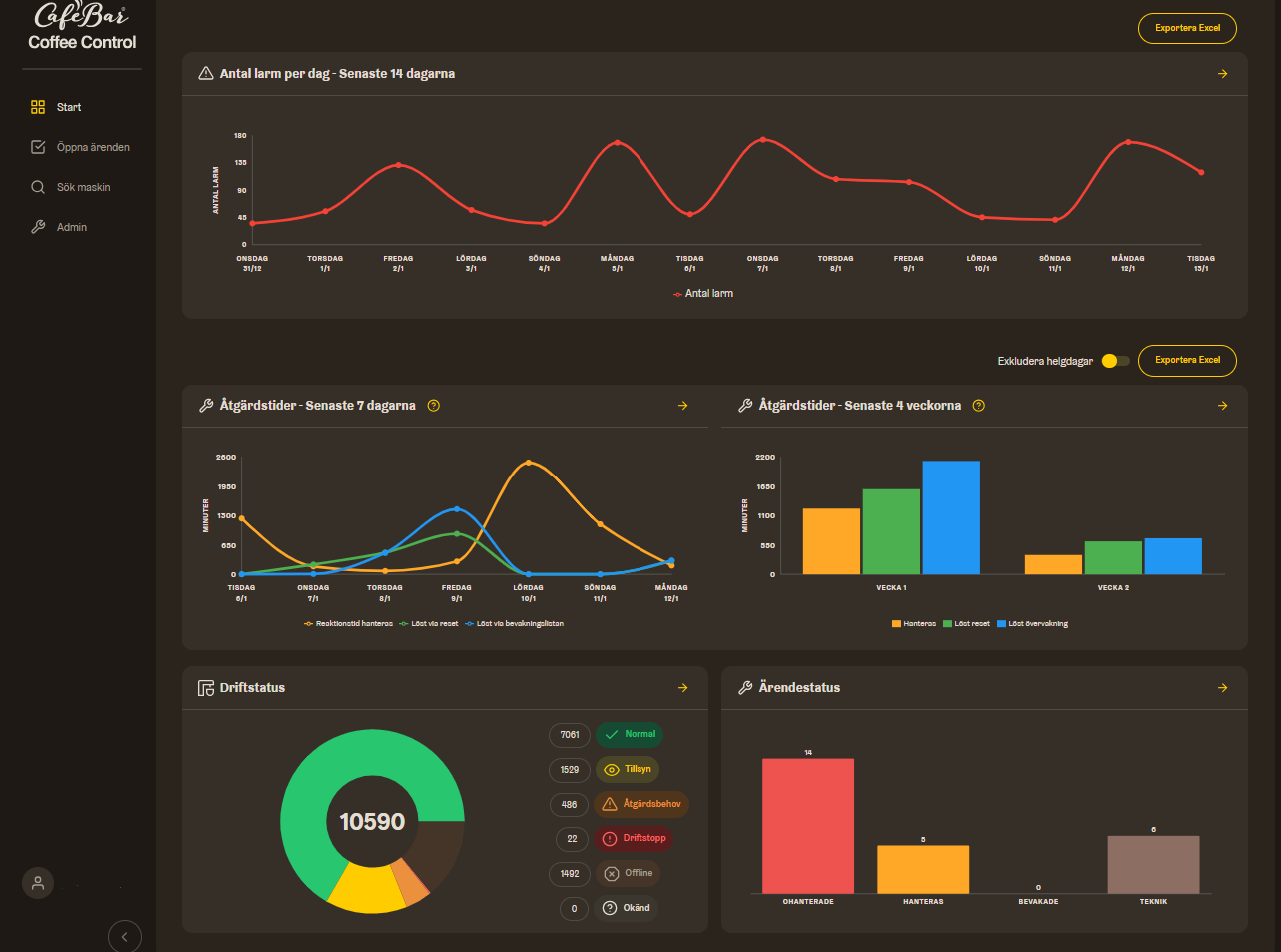The width and height of the screenshot is (1281, 952).
Task: Filter by Driftstopp status badge
Action: click(x=635, y=839)
